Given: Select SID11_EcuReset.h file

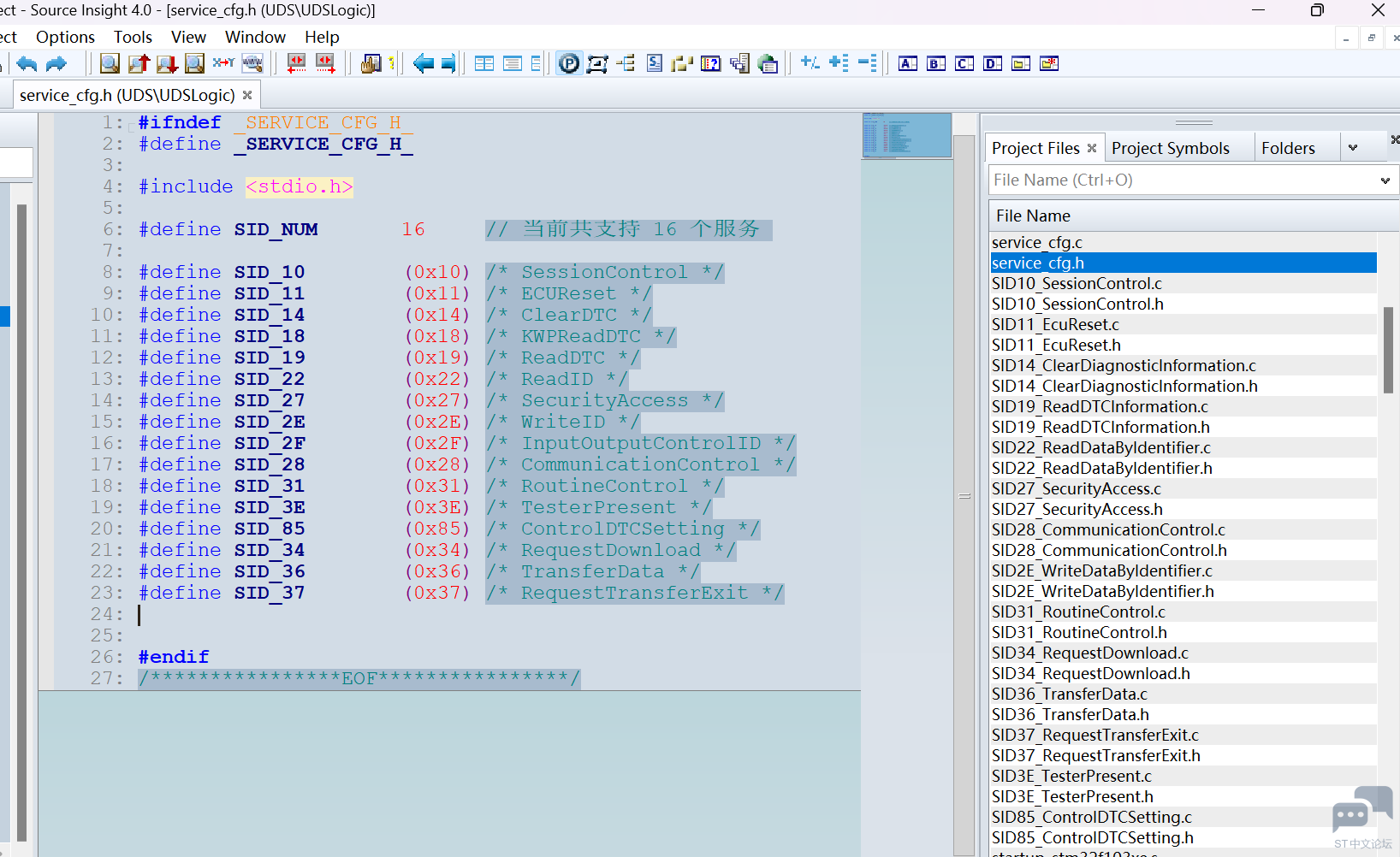Looking at the screenshot, I should point(1183,346).
